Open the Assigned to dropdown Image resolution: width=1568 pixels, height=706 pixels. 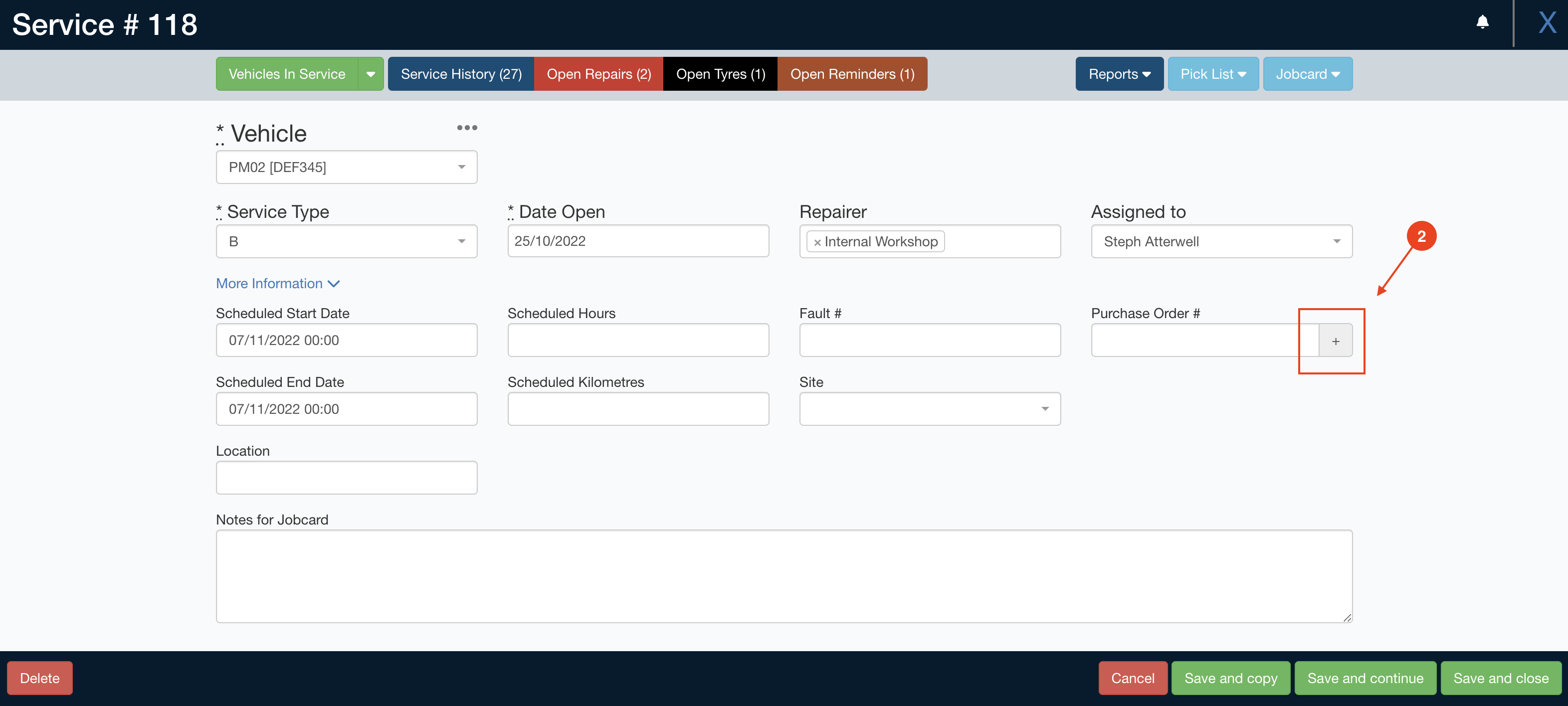coord(1337,241)
